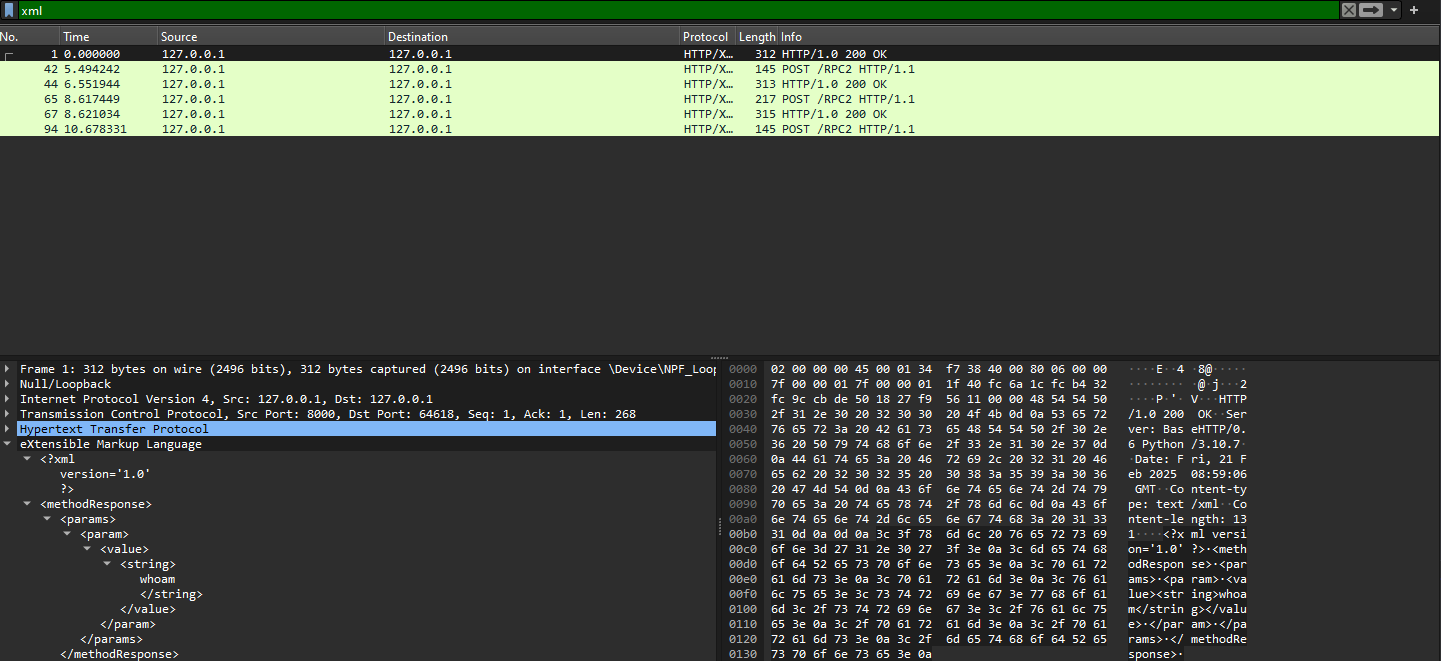The width and height of the screenshot is (1441, 661).
Task: Open the recent filters dropdown arrow
Action: click(1394, 10)
